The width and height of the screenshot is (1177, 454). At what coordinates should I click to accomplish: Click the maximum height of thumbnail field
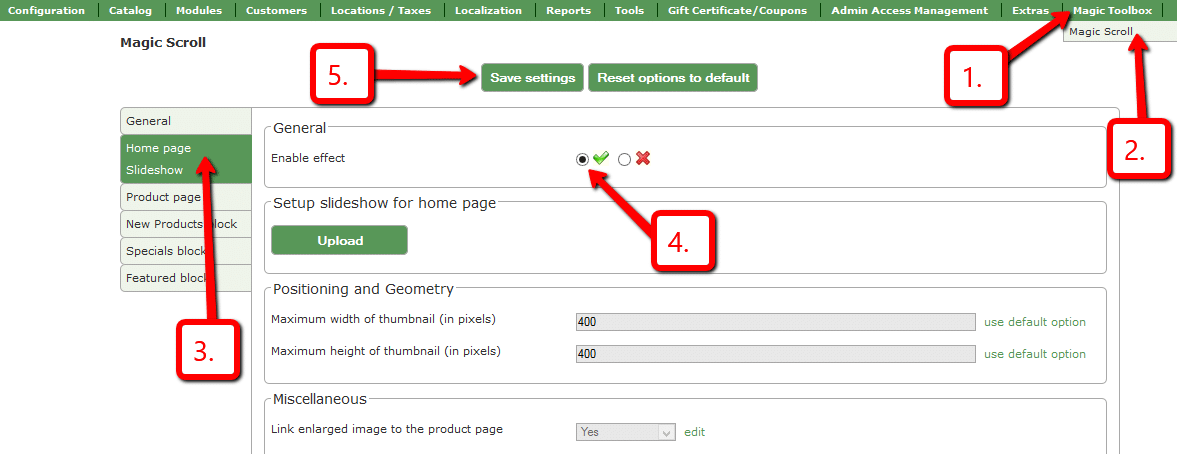(x=775, y=353)
